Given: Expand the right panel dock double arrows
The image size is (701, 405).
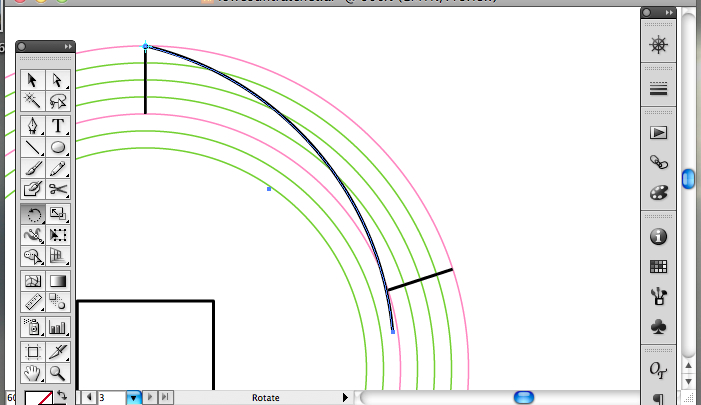Looking at the screenshot, I should (669, 13).
